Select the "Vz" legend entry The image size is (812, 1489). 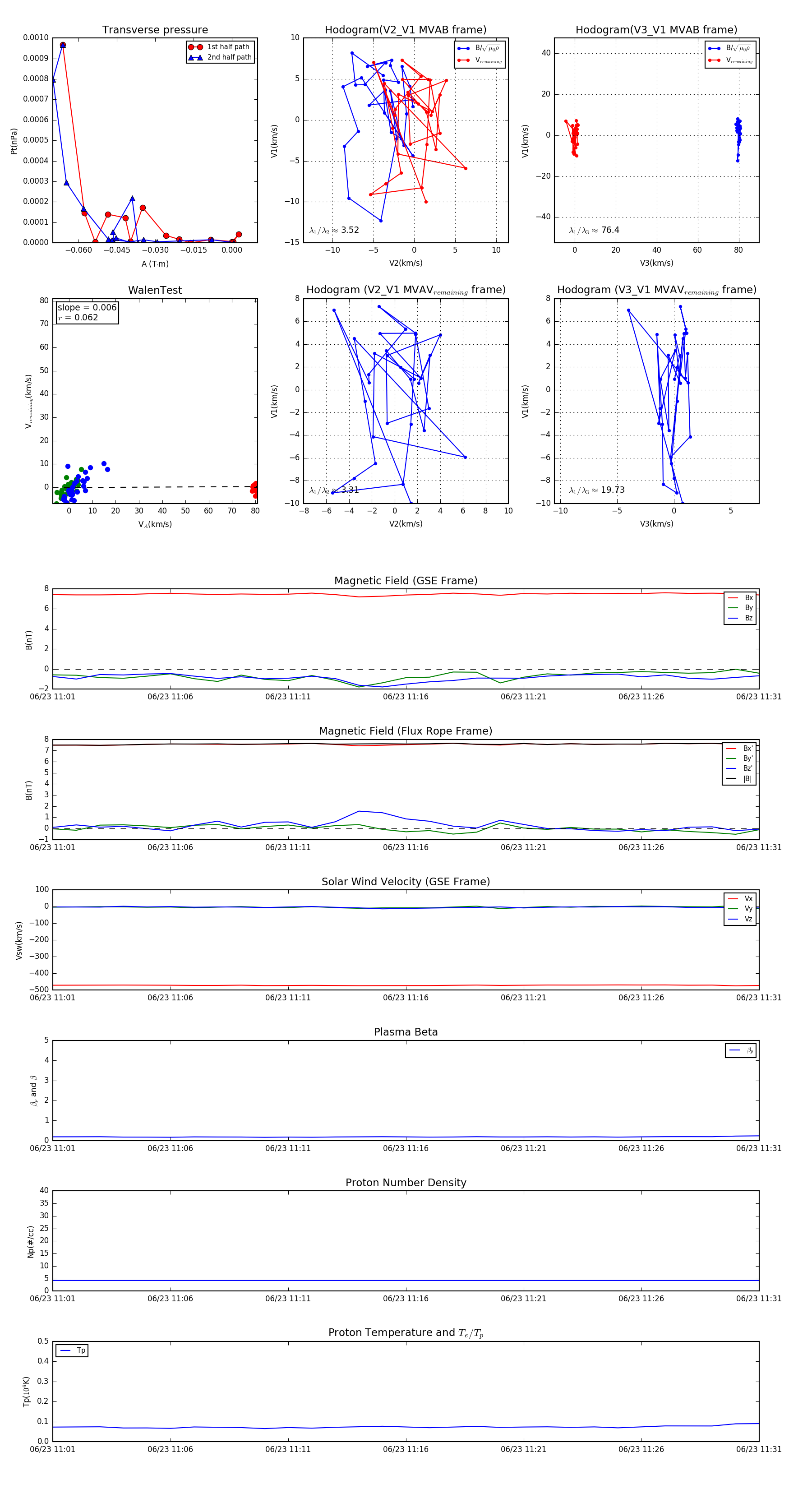[x=740, y=919]
